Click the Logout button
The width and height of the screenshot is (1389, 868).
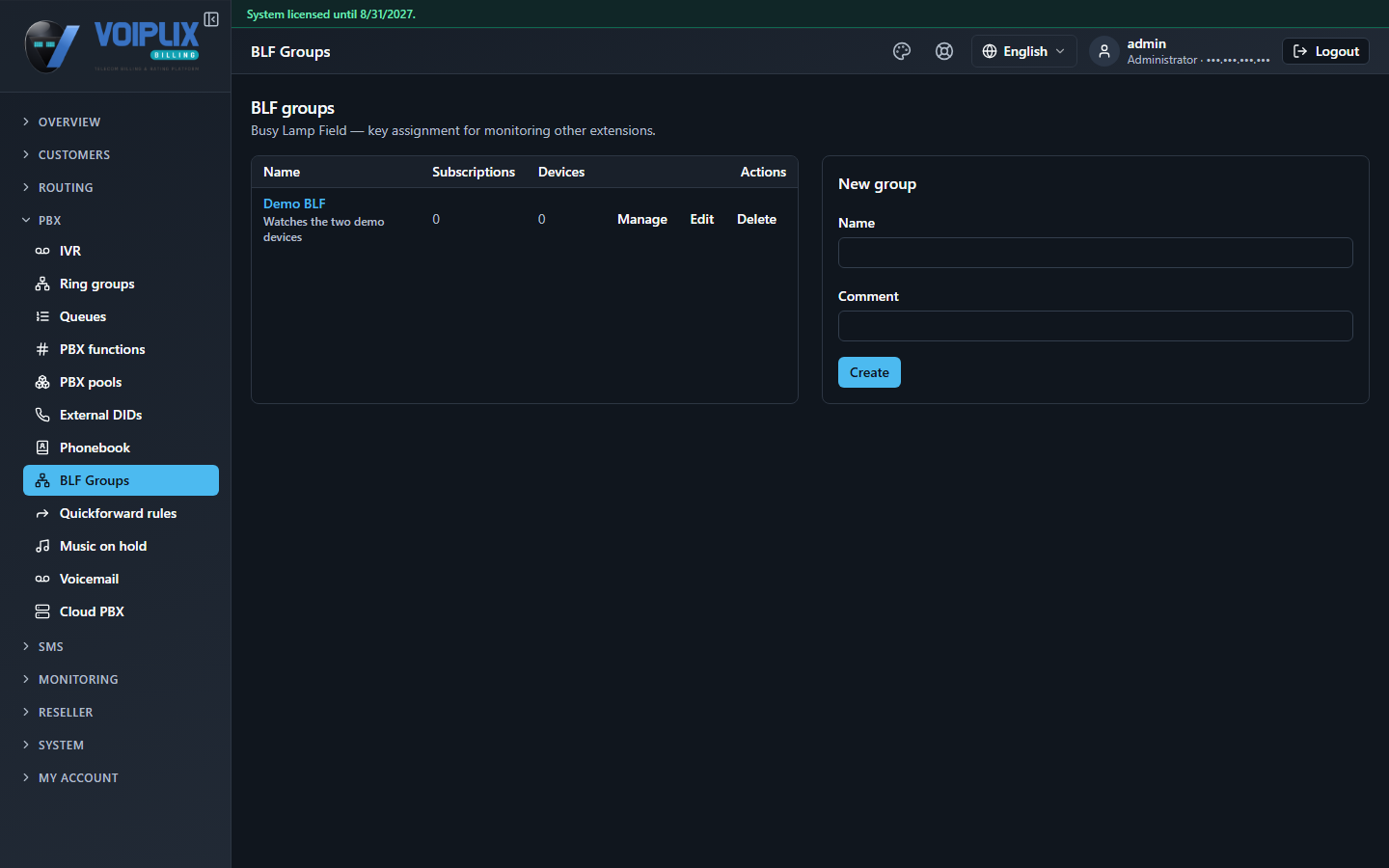pos(1325,51)
